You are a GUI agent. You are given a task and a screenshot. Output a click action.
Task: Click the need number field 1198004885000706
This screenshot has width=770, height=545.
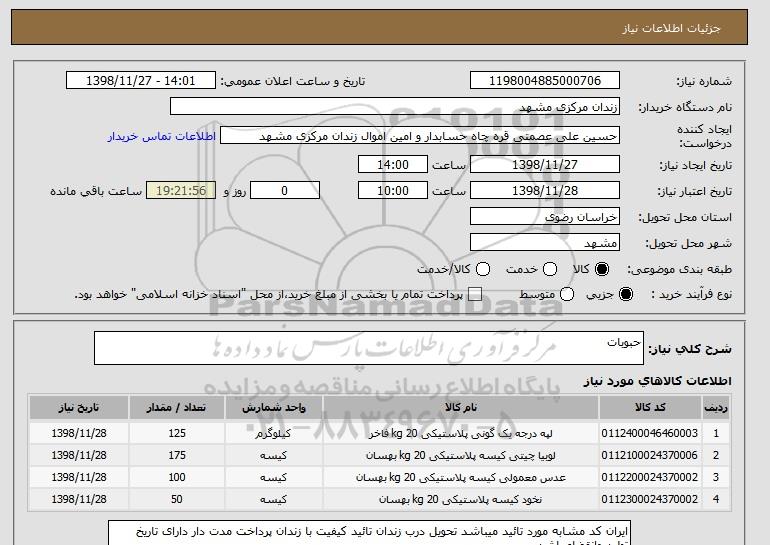[545, 81]
